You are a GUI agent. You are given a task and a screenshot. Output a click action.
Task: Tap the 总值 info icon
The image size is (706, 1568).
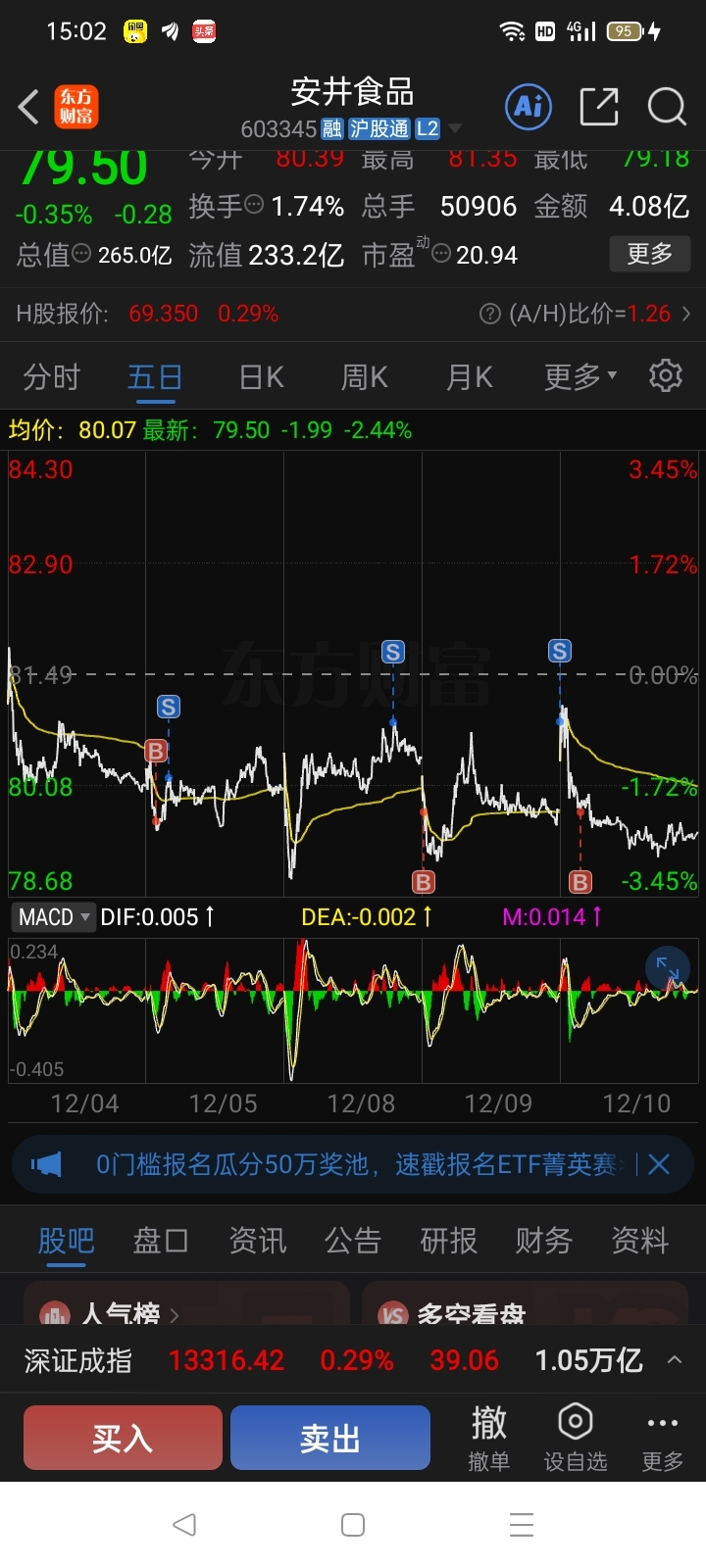[x=81, y=254]
